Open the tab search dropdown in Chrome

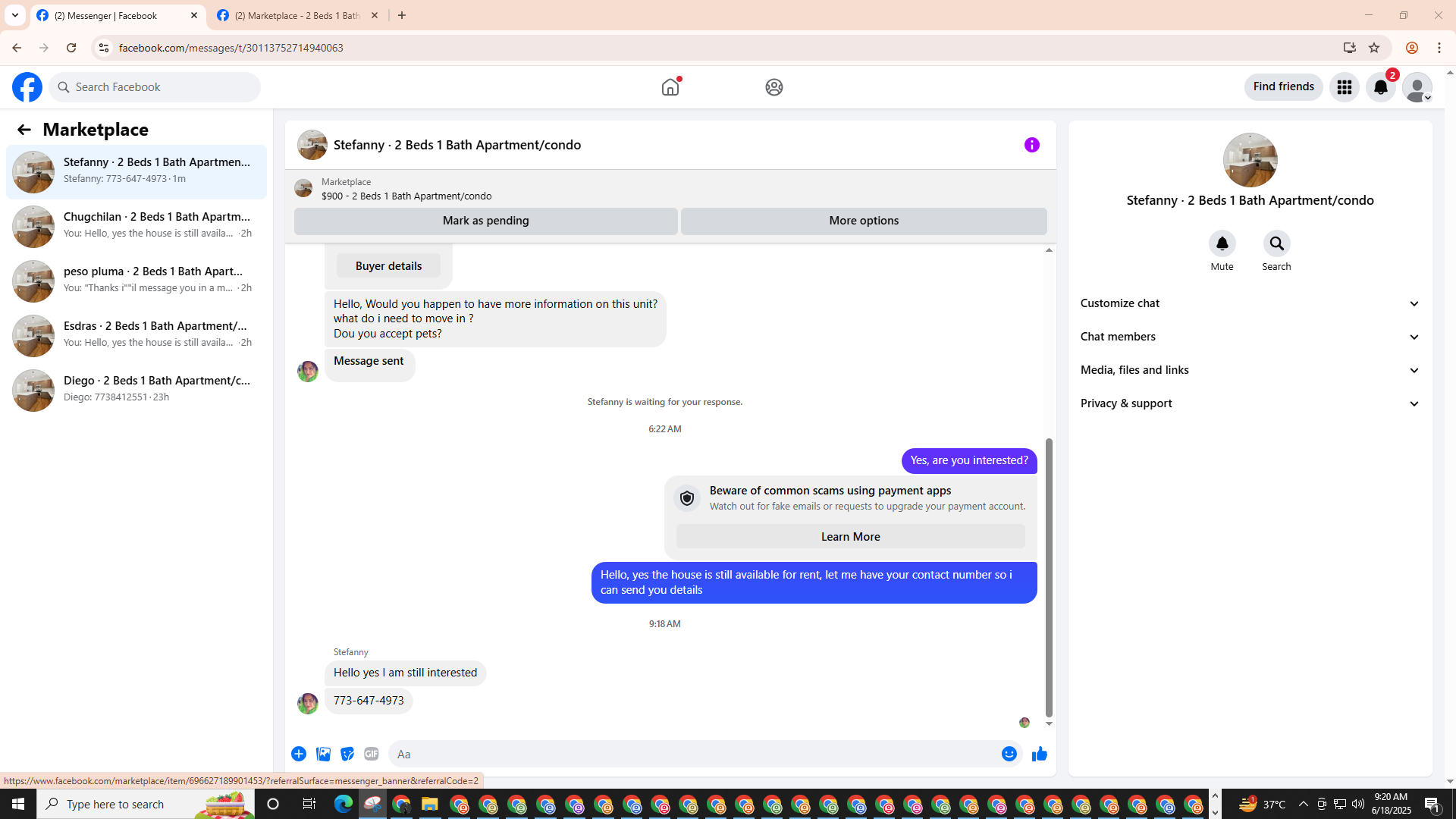coord(15,15)
